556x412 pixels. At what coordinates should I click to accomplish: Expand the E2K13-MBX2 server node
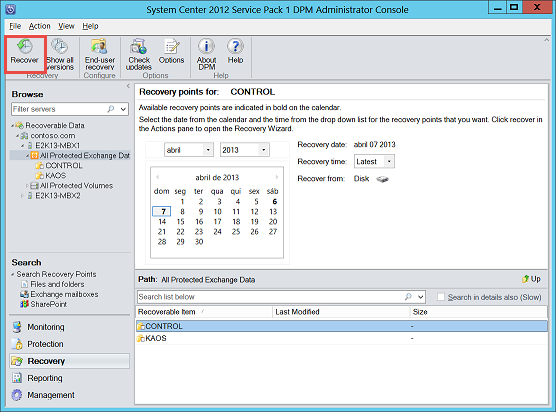pyautogui.click(x=22, y=196)
